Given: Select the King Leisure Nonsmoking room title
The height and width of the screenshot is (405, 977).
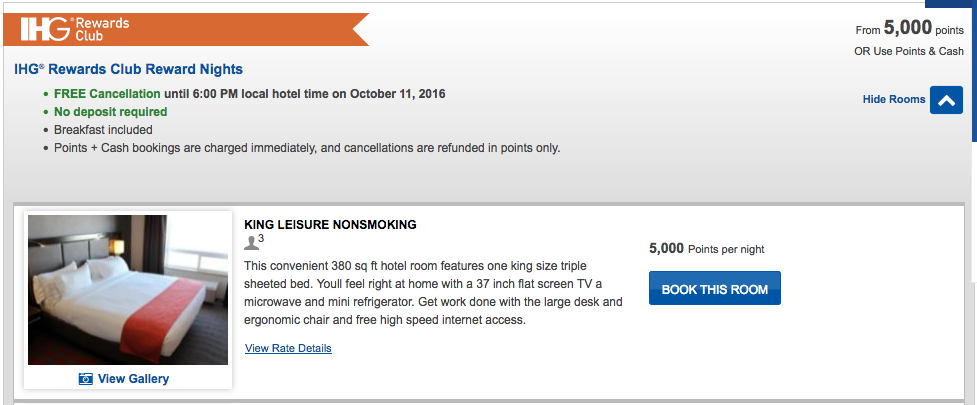Looking at the screenshot, I should pos(330,225).
